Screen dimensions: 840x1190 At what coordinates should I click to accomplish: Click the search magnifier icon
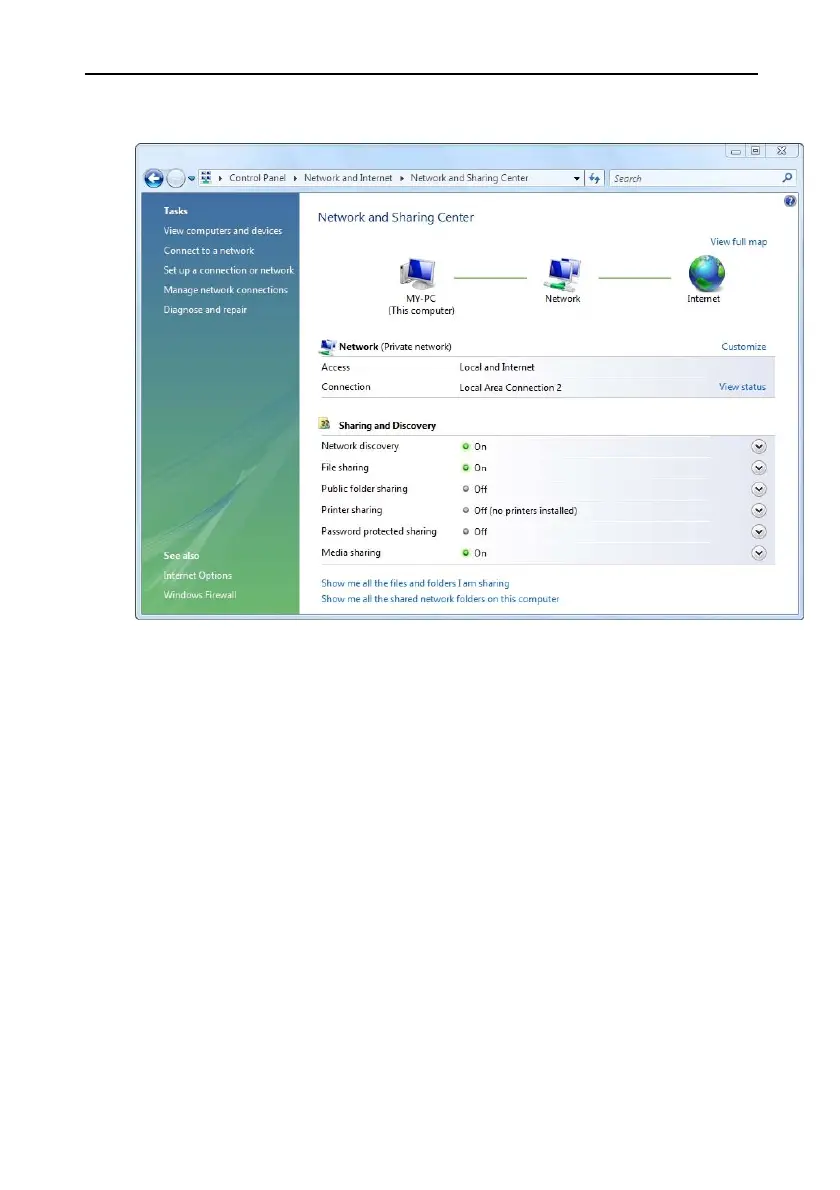tap(787, 178)
